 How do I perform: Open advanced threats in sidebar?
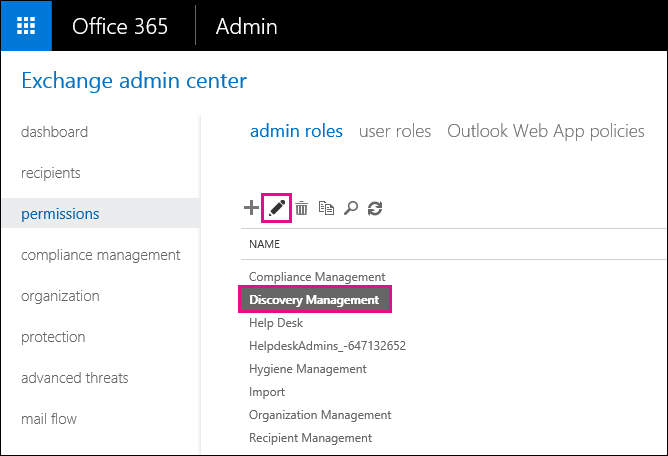tap(75, 378)
